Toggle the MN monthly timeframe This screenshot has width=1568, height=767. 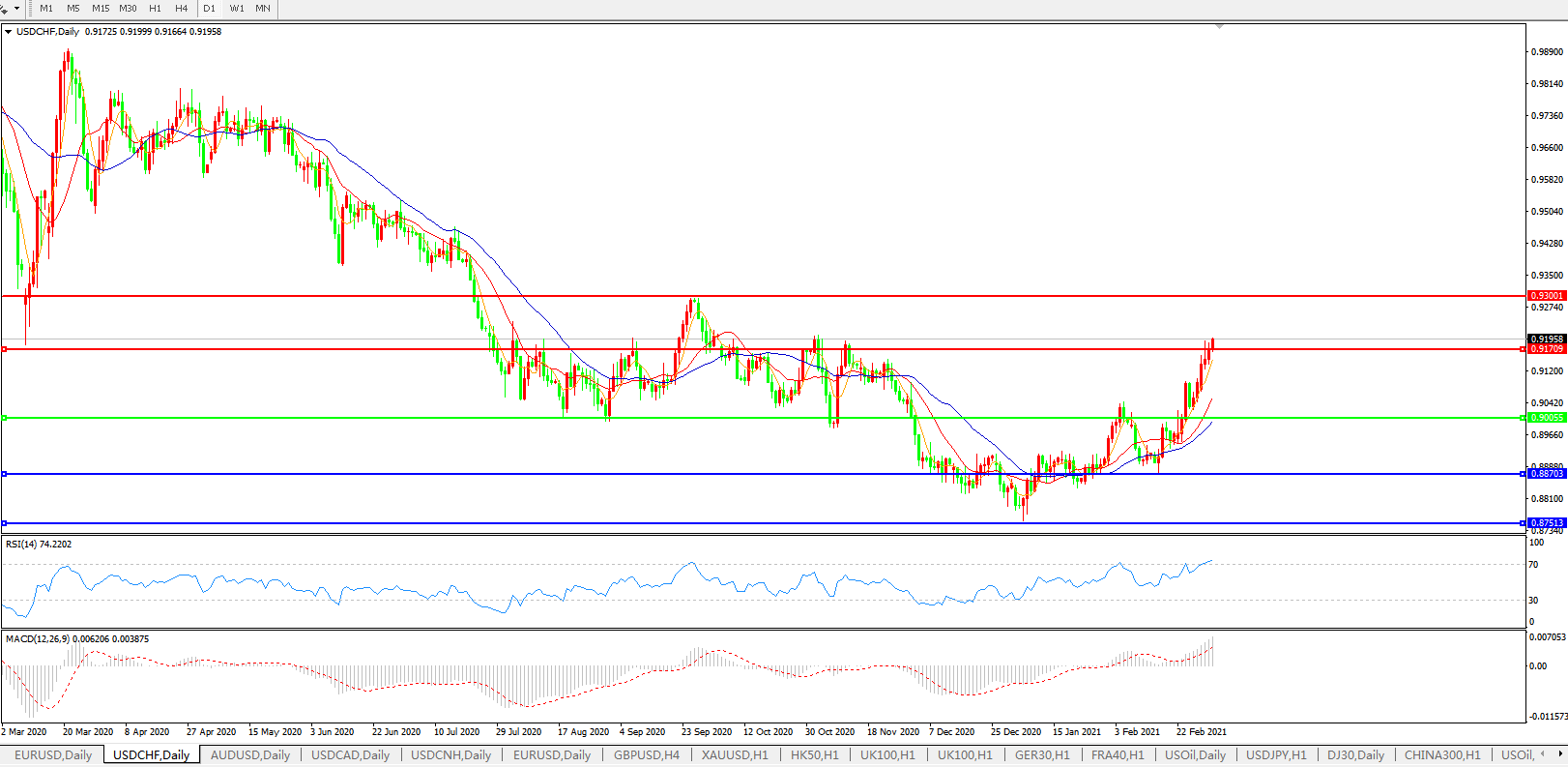point(263,8)
